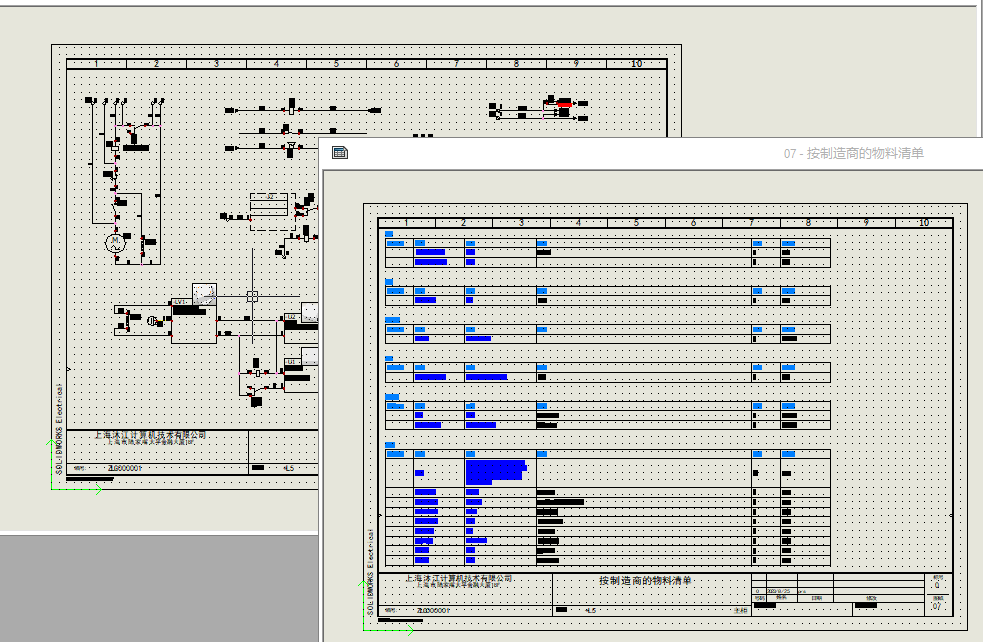
Task: Click the contactor coil symbol in the schematic
Action: point(115,202)
